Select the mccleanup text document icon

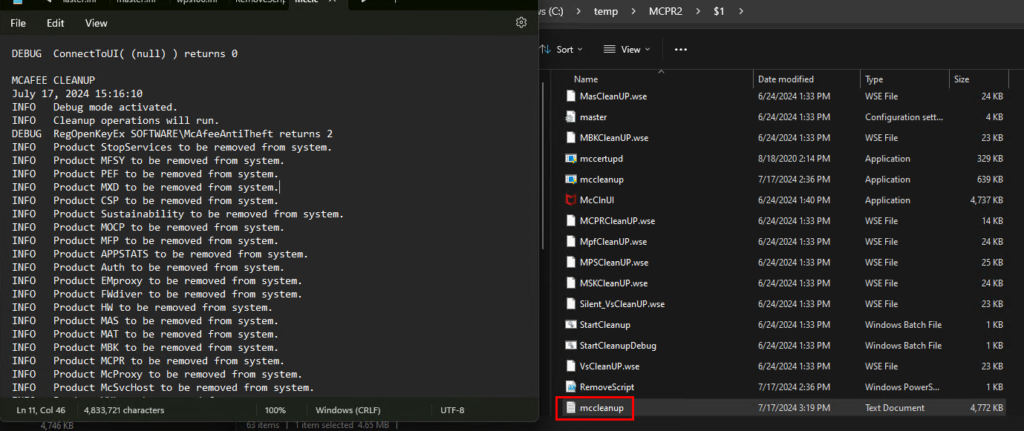(x=571, y=408)
